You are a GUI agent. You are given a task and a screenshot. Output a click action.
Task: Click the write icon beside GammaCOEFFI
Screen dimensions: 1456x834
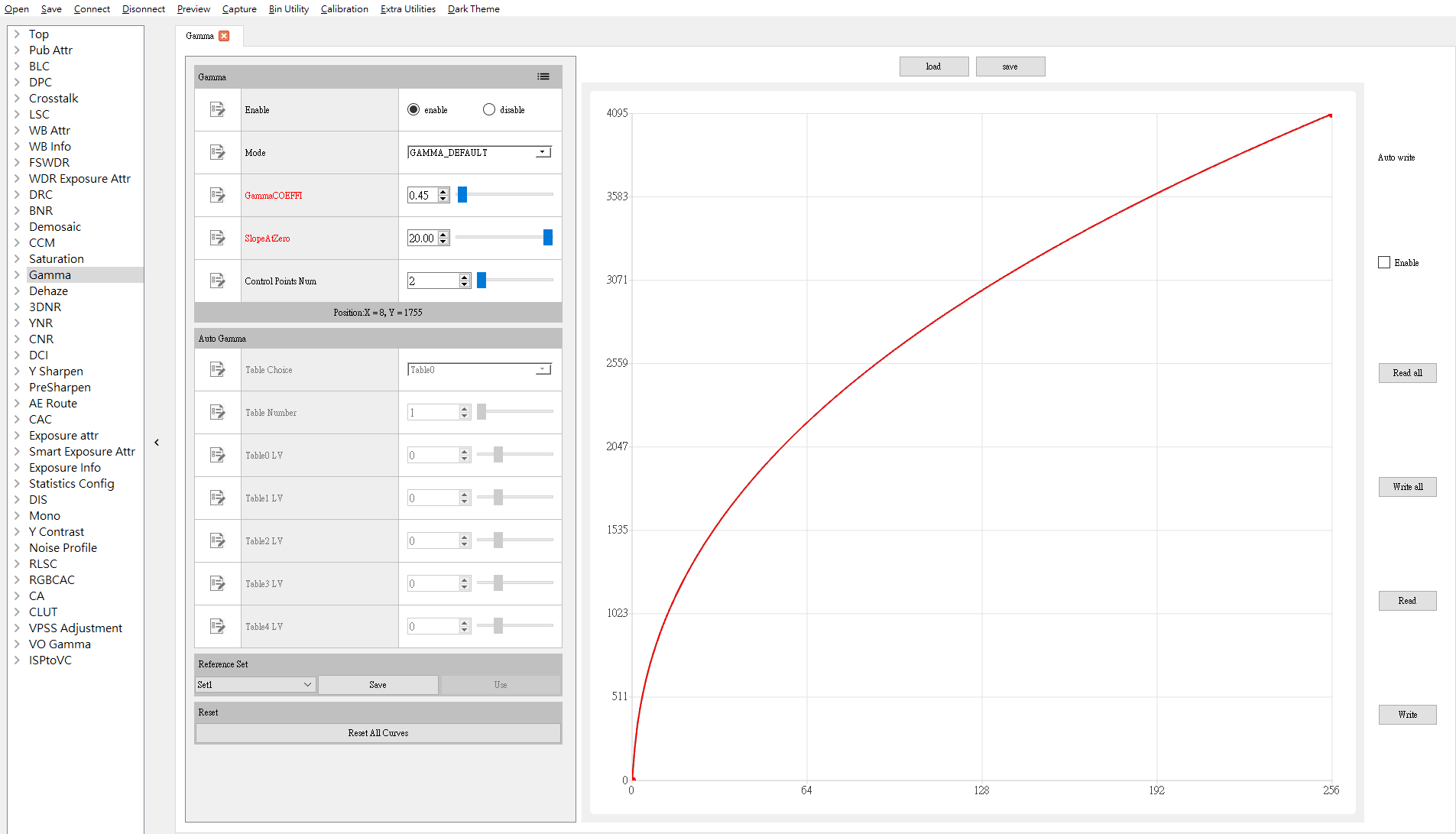click(218, 196)
